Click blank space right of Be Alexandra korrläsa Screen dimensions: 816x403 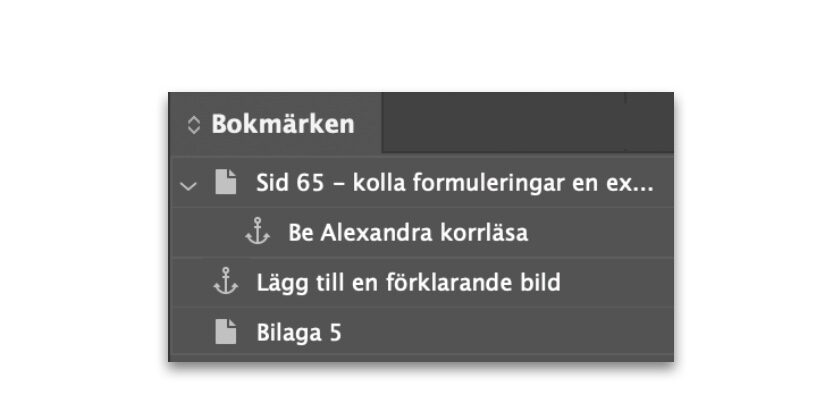pyautogui.click(x=601, y=232)
